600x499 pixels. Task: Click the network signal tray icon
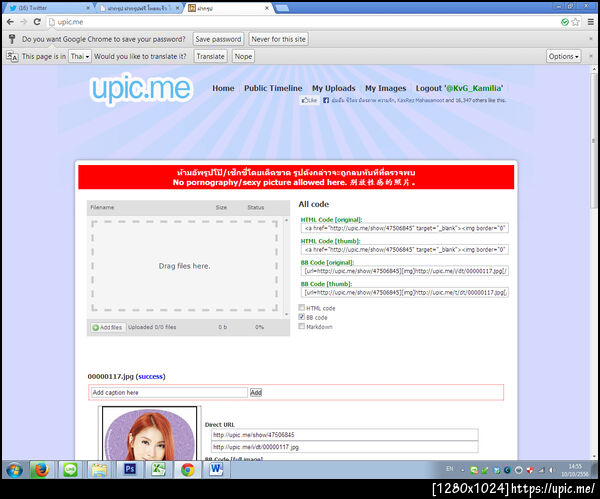pos(541,470)
